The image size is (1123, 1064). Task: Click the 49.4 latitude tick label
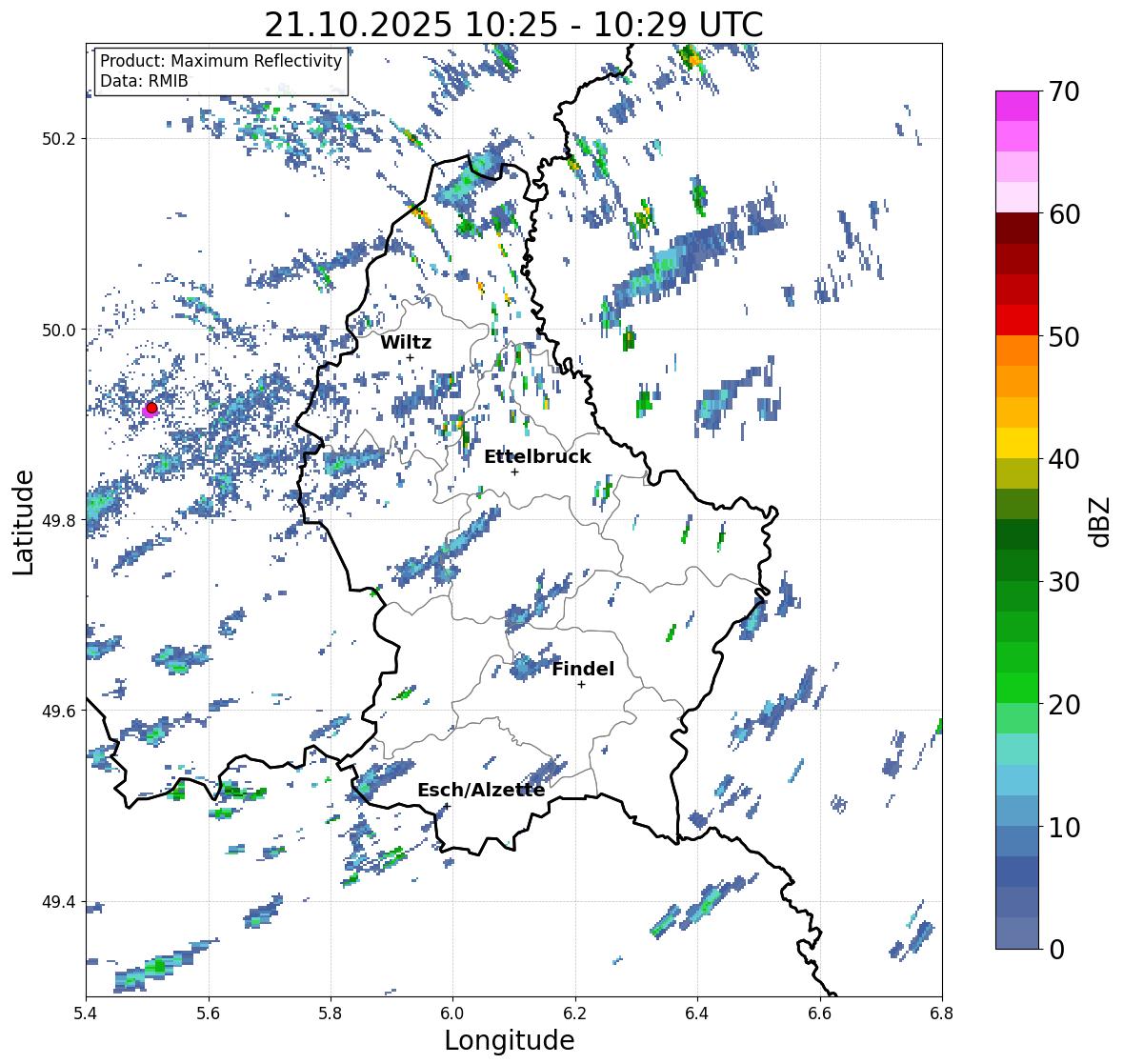(x=59, y=902)
